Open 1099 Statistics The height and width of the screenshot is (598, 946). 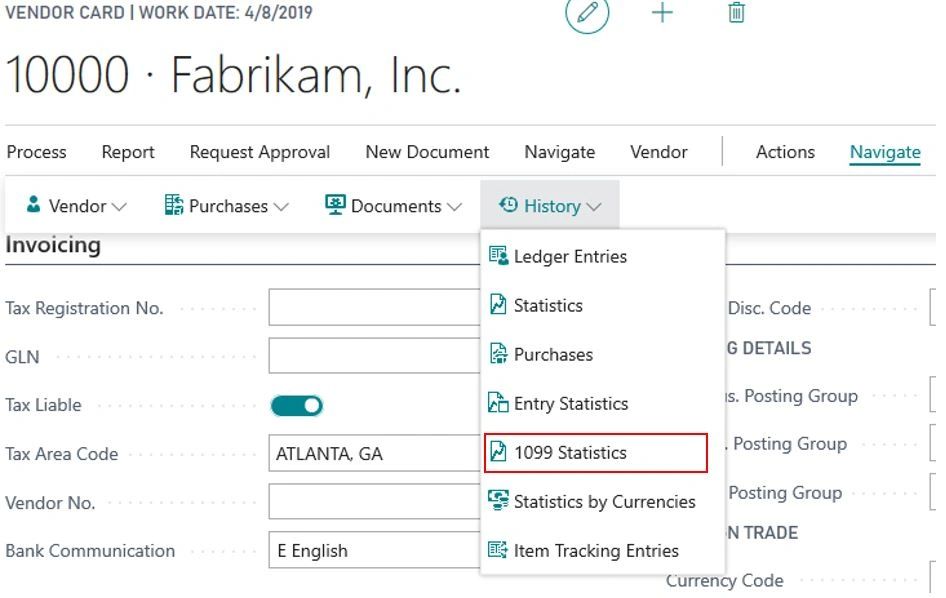(x=595, y=453)
